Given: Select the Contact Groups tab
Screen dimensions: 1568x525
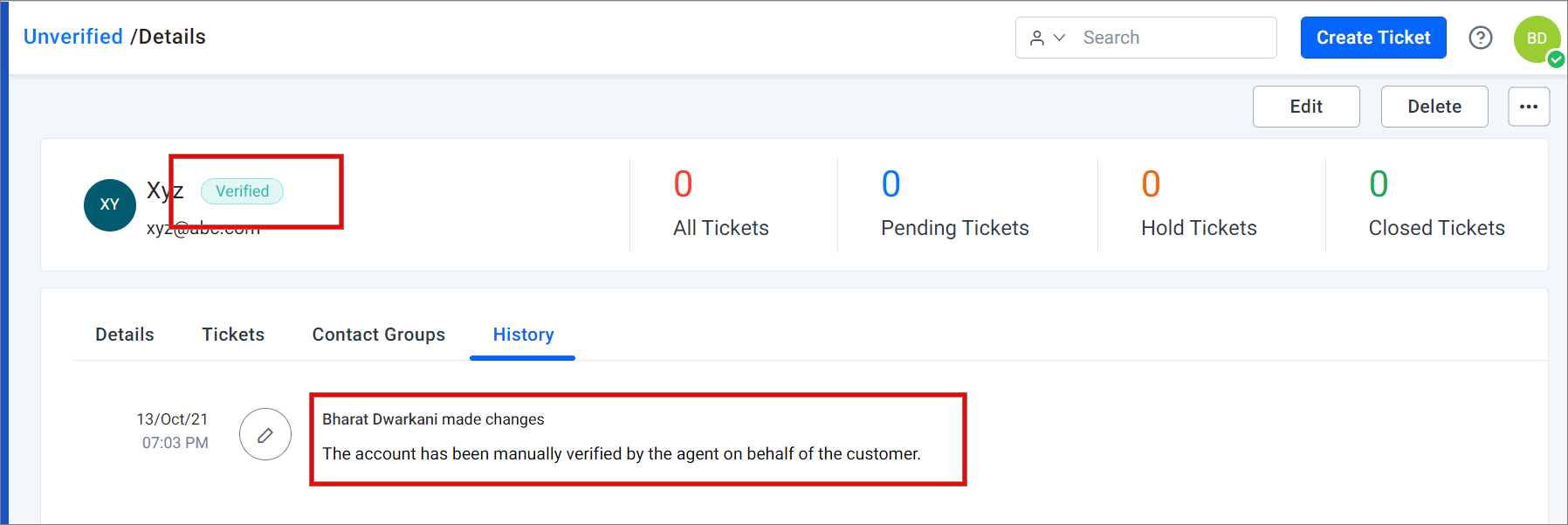Looking at the screenshot, I should click(379, 335).
